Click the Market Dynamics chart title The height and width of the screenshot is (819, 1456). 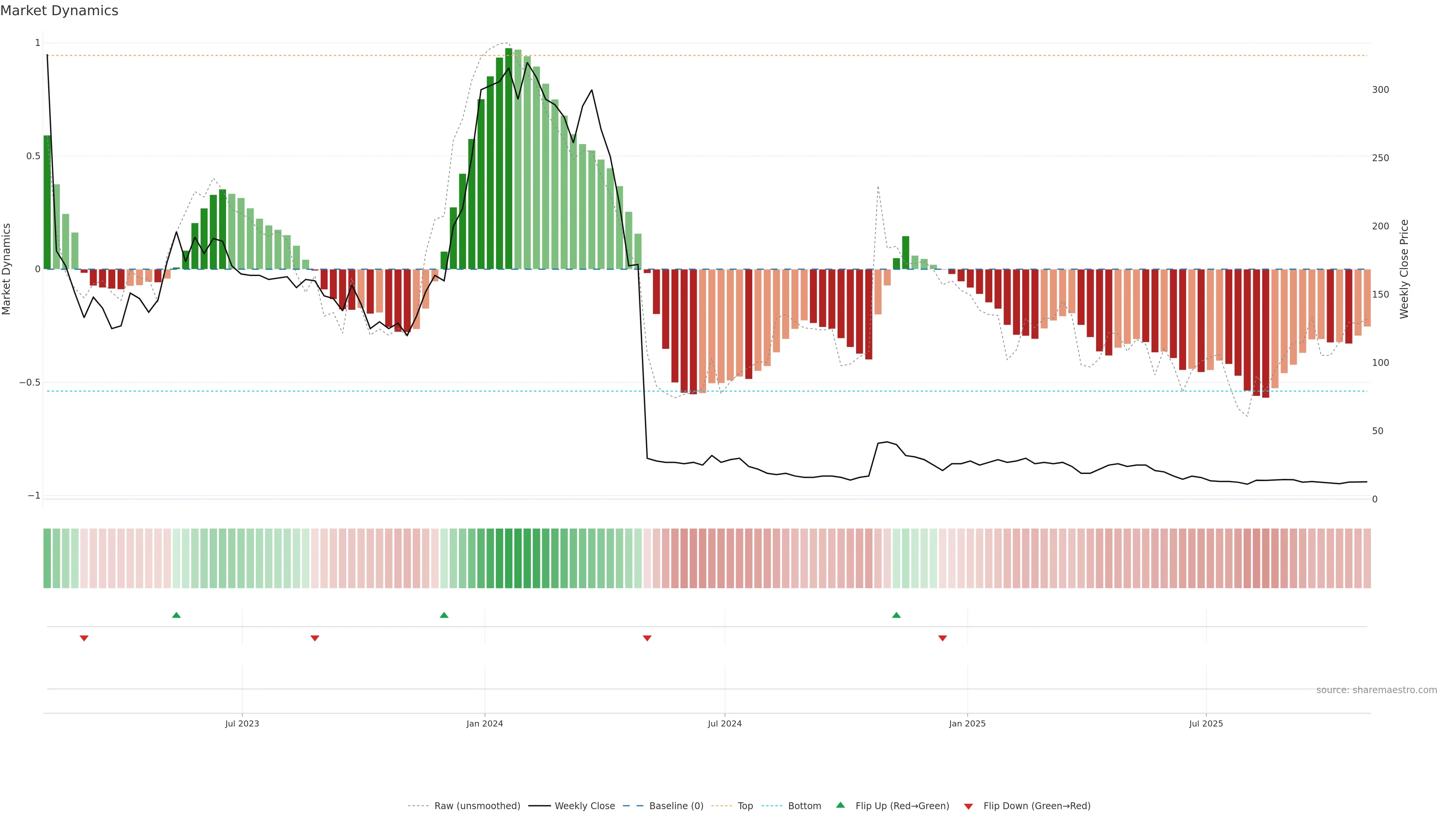pos(60,11)
